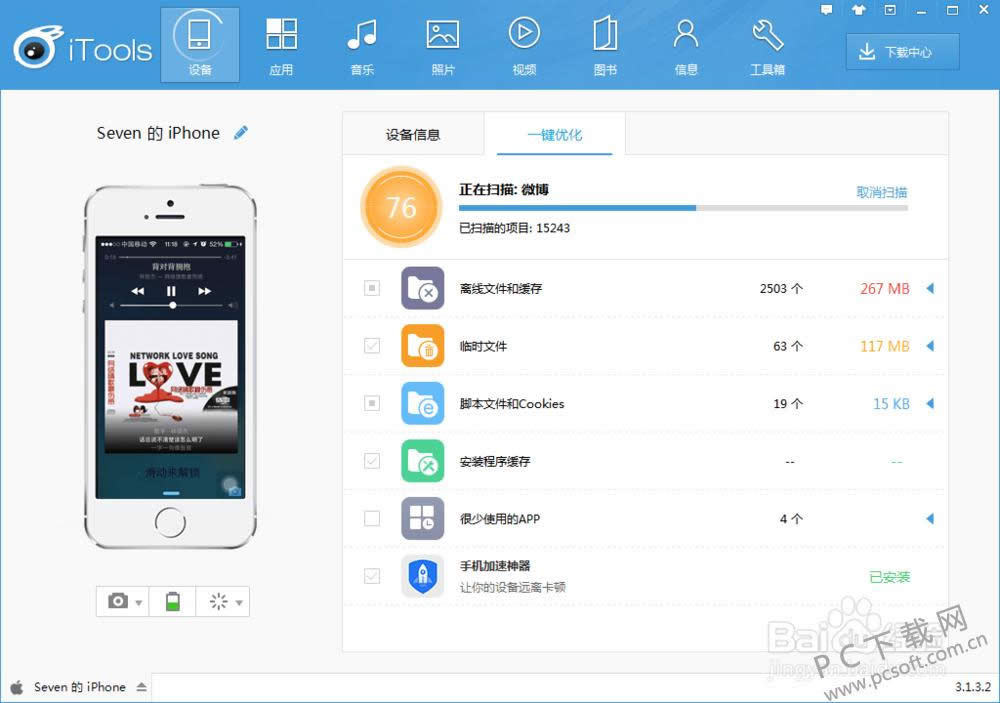Image resolution: width=1000 pixels, height=703 pixels.
Task: Check the 很少使用的APP checkbox
Action: pos(372,519)
